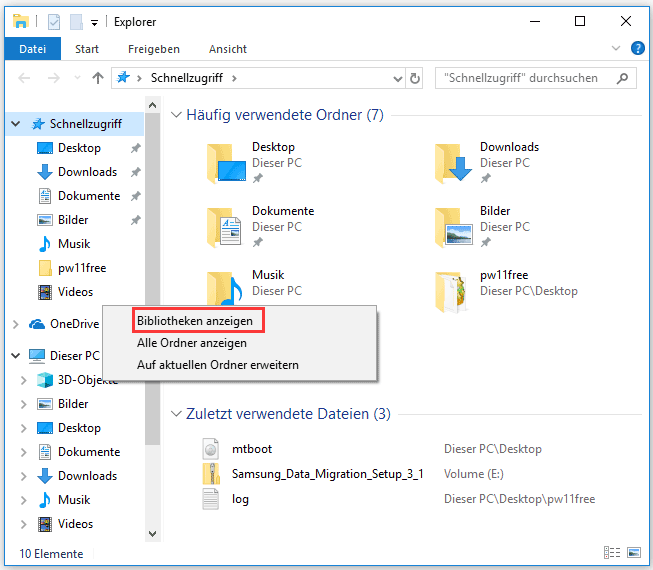The height and width of the screenshot is (570, 653).
Task: Open Help with the blue question mark
Action: click(638, 48)
